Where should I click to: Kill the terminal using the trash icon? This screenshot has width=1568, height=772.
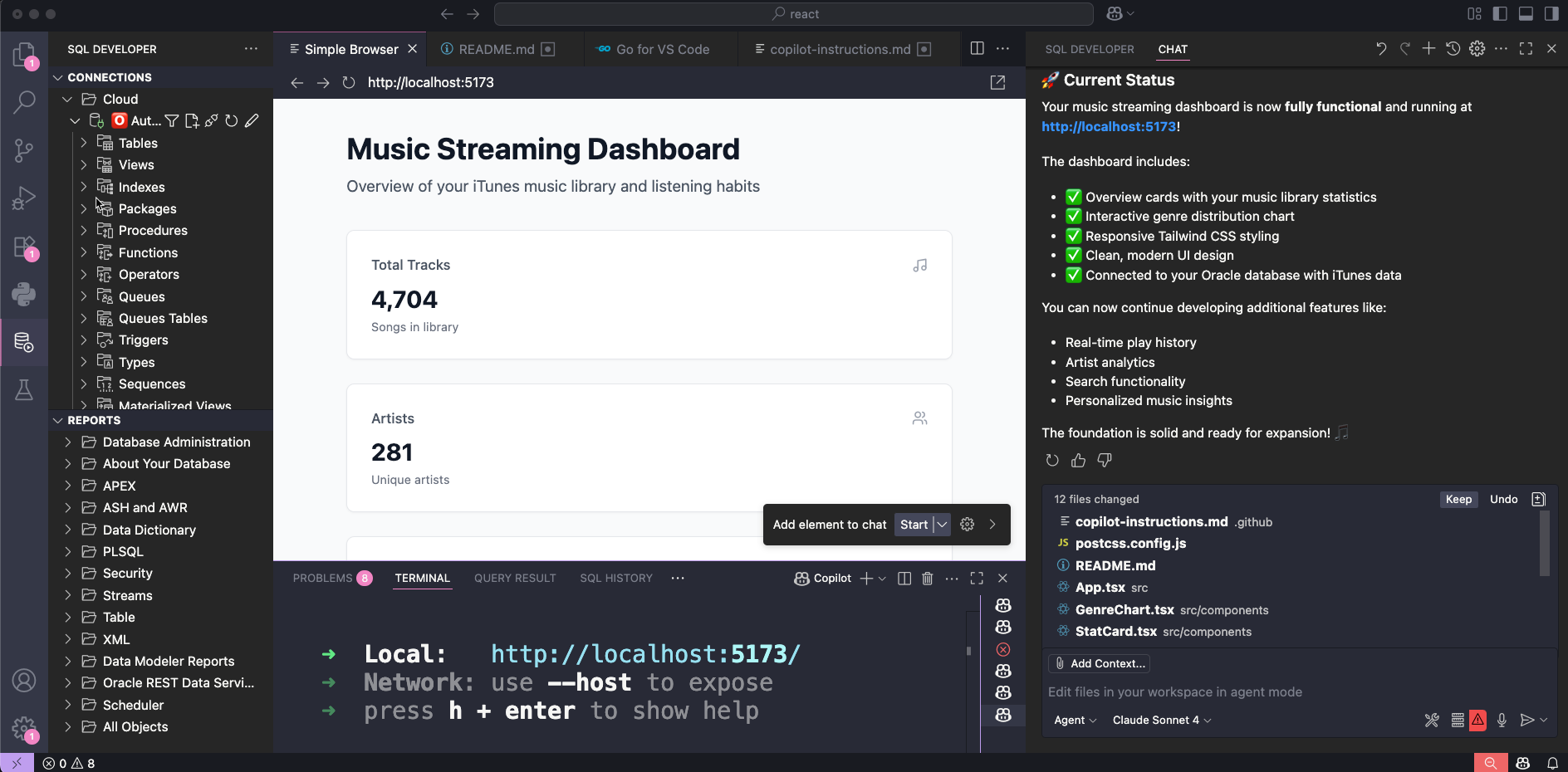pos(928,578)
